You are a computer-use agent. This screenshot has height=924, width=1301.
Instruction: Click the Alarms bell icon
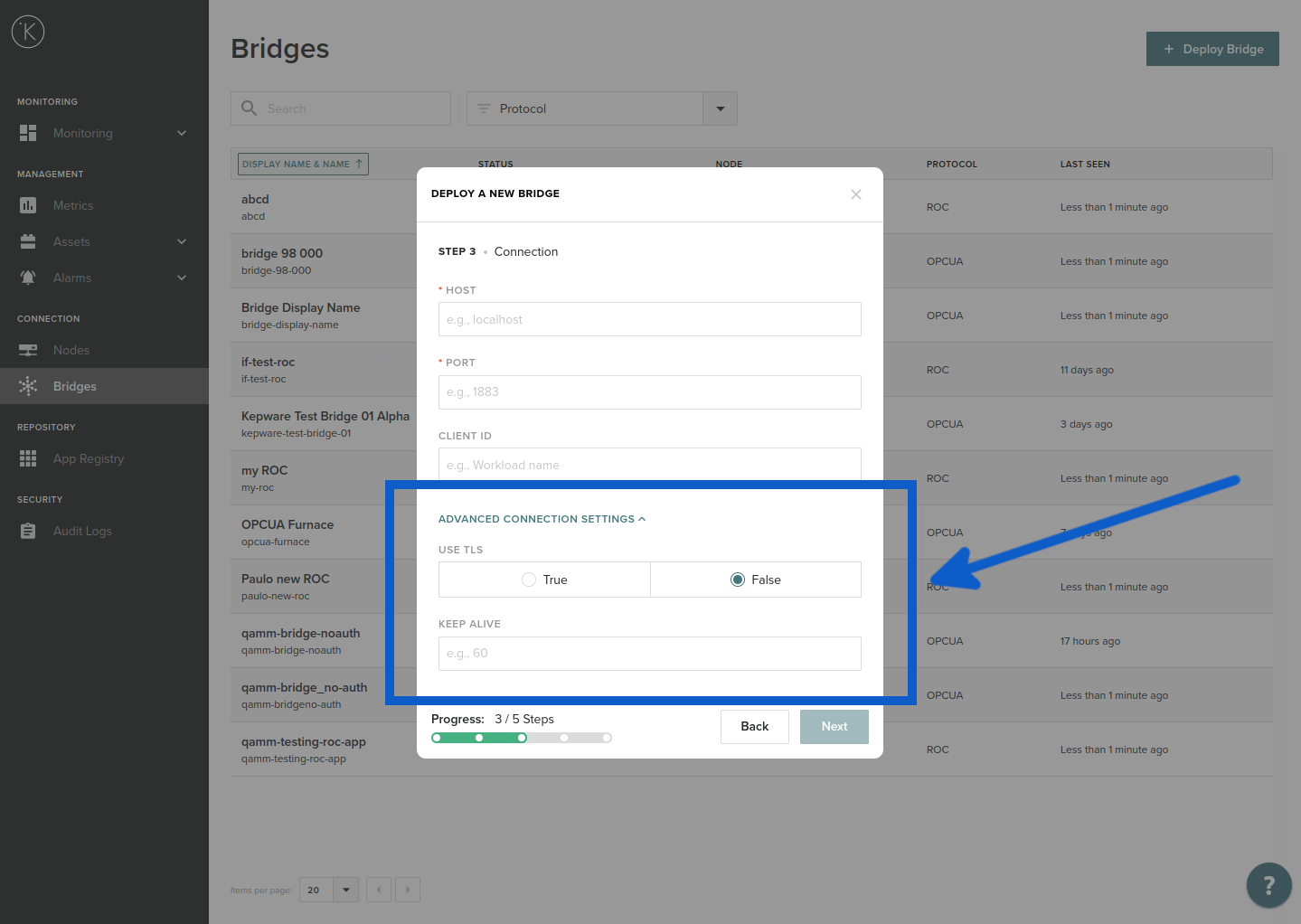(28, 278)
